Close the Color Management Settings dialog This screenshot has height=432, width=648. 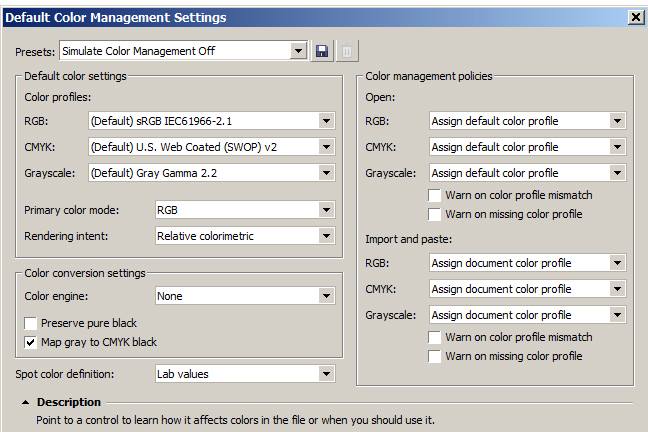[635, 17]
